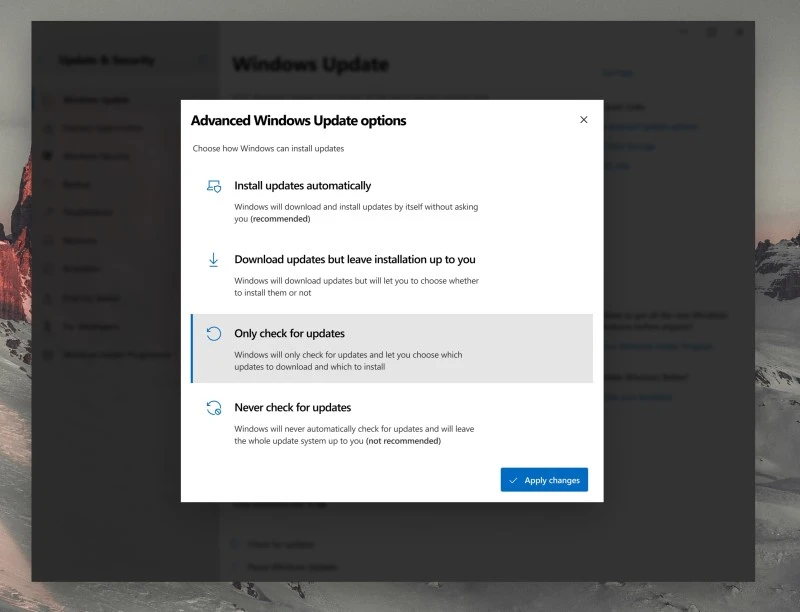Click the Apply changes button
The image size is (800, 612).
click(544, 479)
